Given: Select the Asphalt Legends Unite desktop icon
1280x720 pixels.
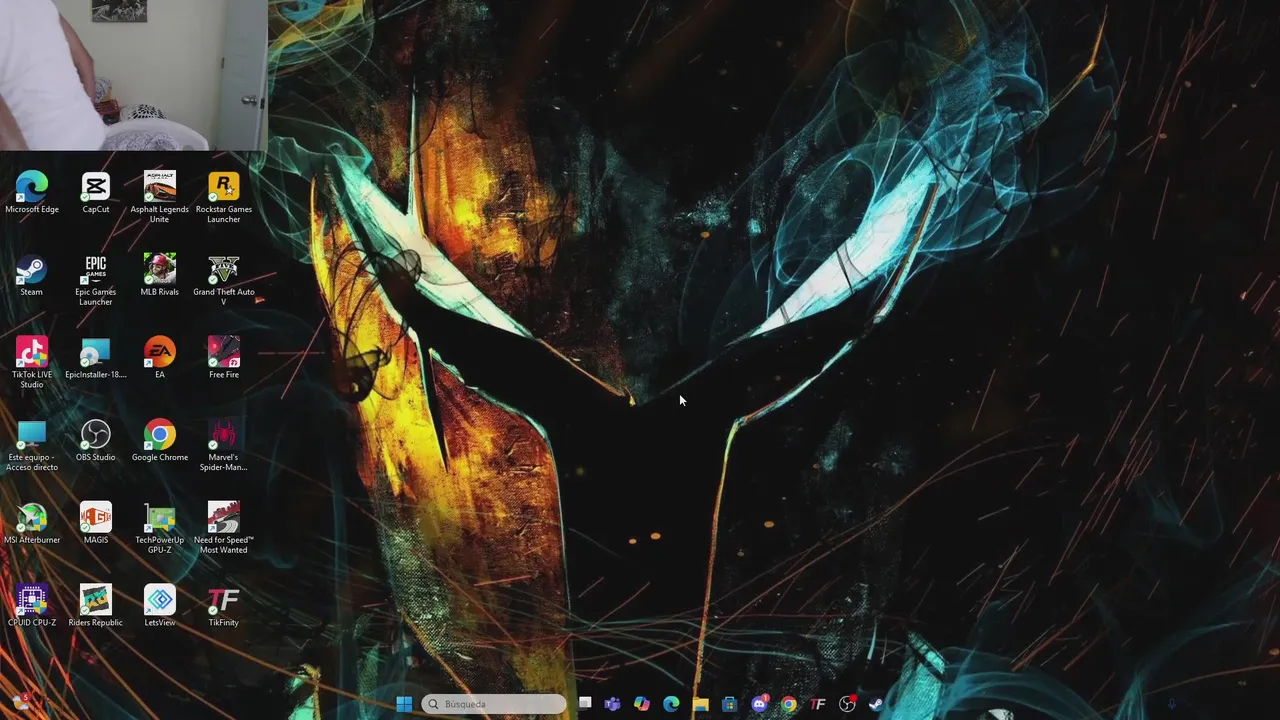Looking at the screenshot, I should pyautogui.click(x=160, y=197).
